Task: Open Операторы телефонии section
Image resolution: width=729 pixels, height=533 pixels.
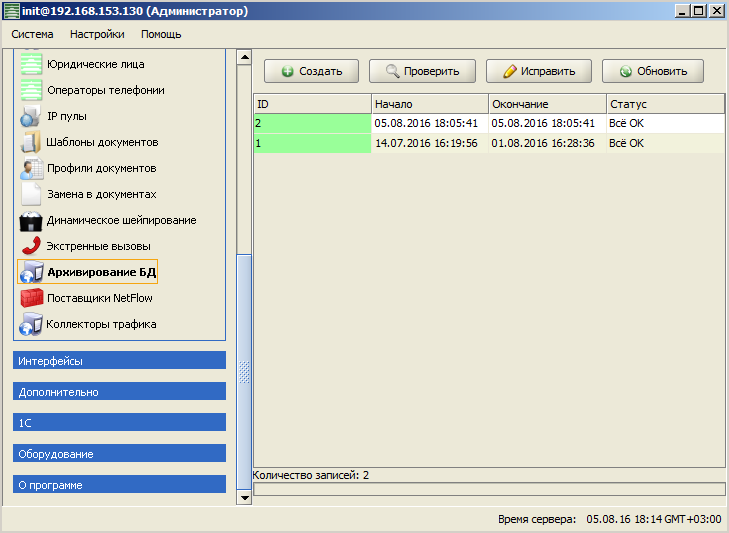Action: (106, 90)
